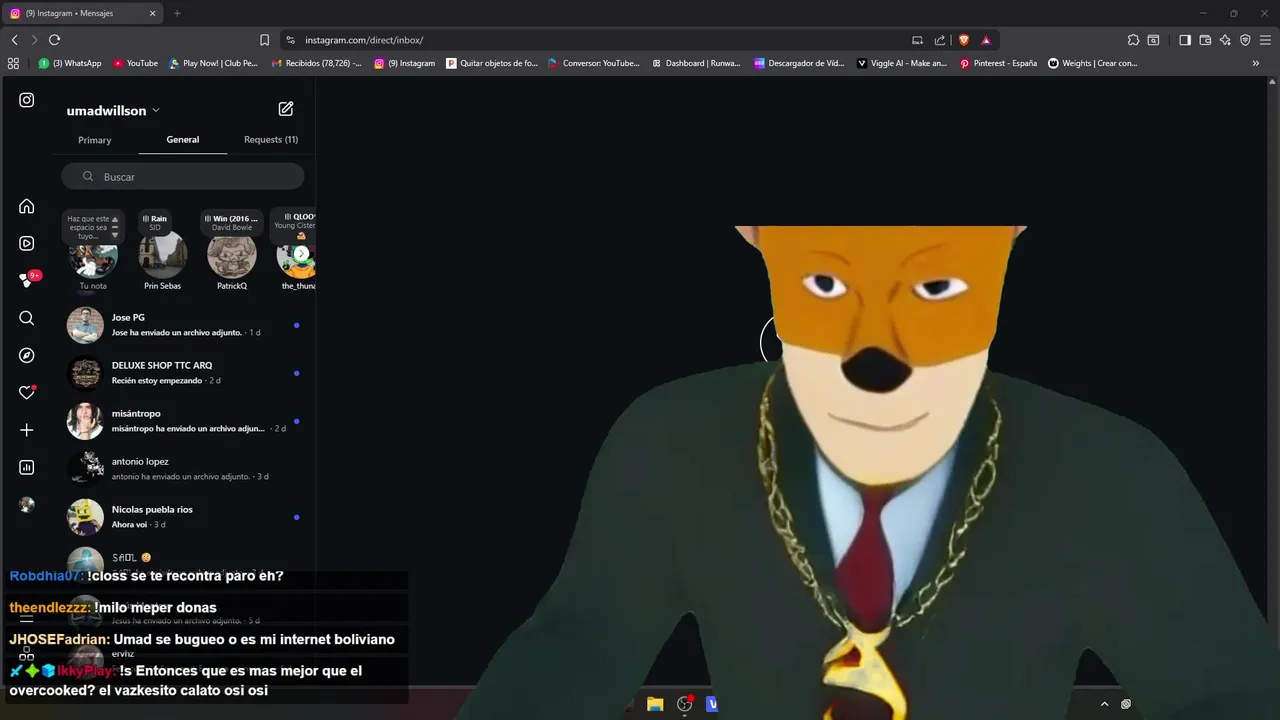Open Viggle AI bookmark

pyautogui.click(x=902, y=63)
